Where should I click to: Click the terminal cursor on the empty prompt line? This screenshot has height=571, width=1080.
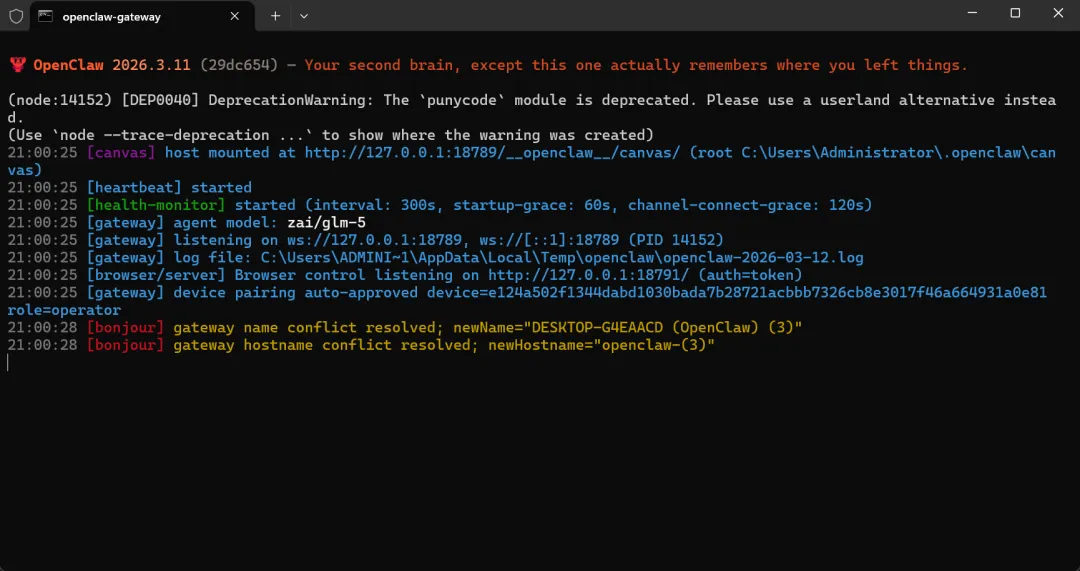(9, 362)
